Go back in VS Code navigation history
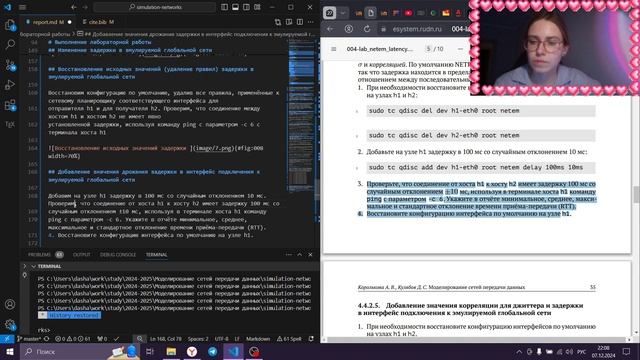640x360 pixels. point(73,7)
